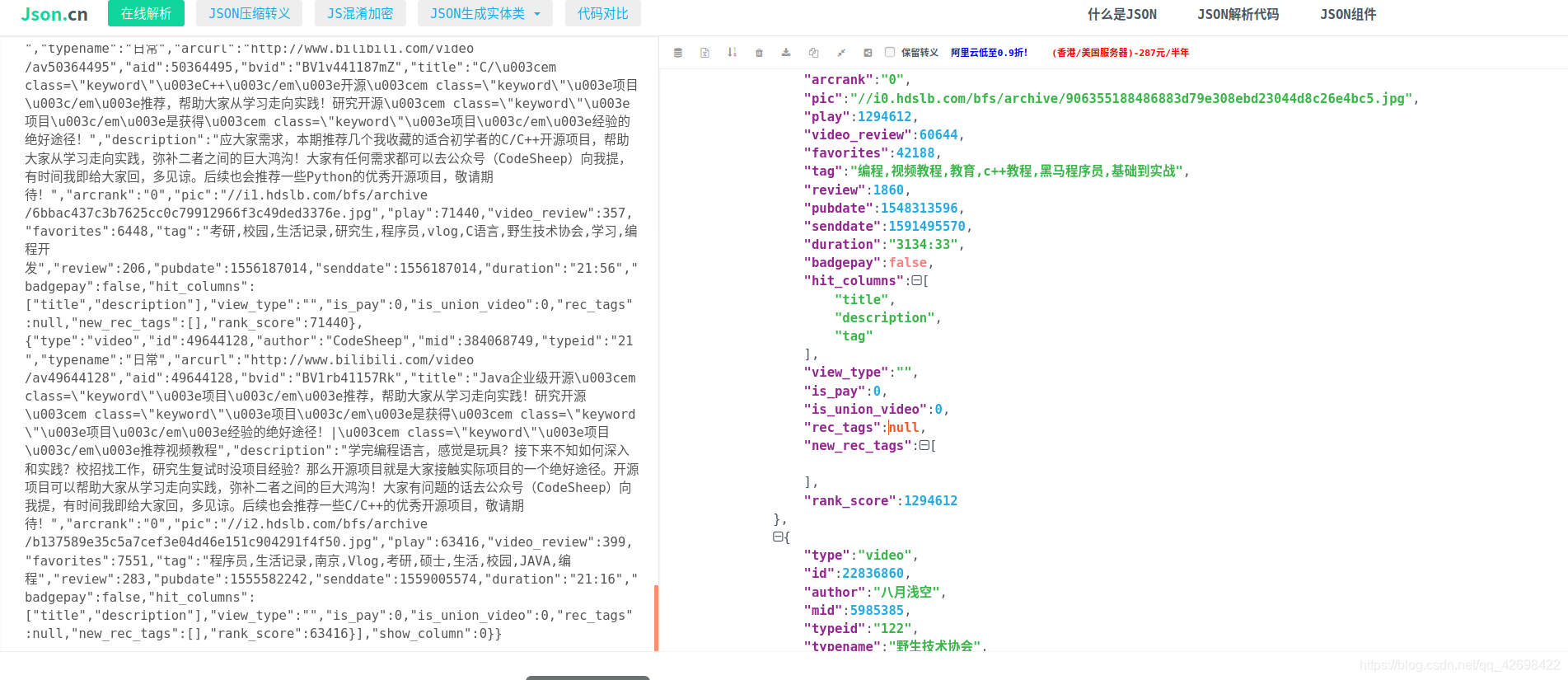Image resolution: width=1568 pixels, height=680 pixels.
Task: Open the JSON组件 menu item
Action: (1348, 14)
